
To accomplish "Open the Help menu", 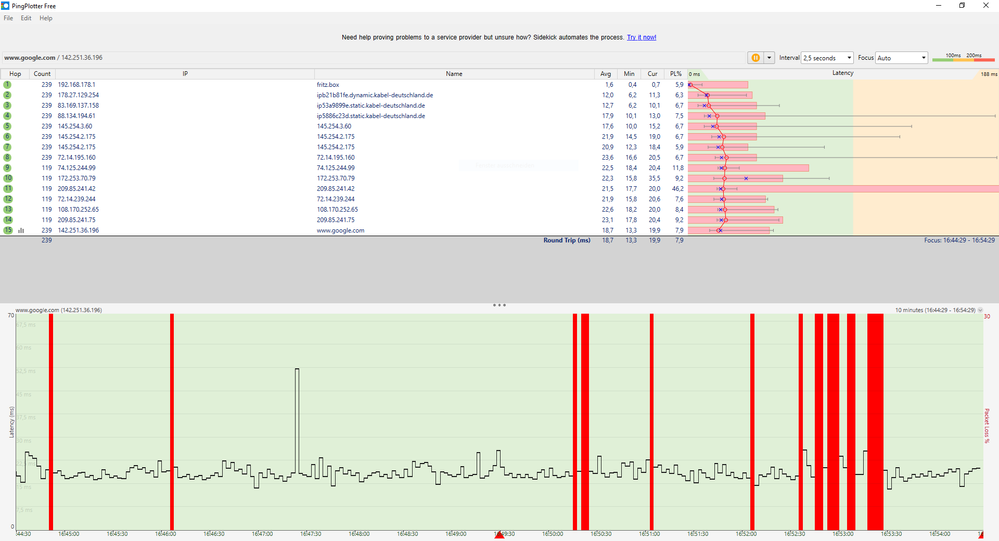I will [46, 18].
